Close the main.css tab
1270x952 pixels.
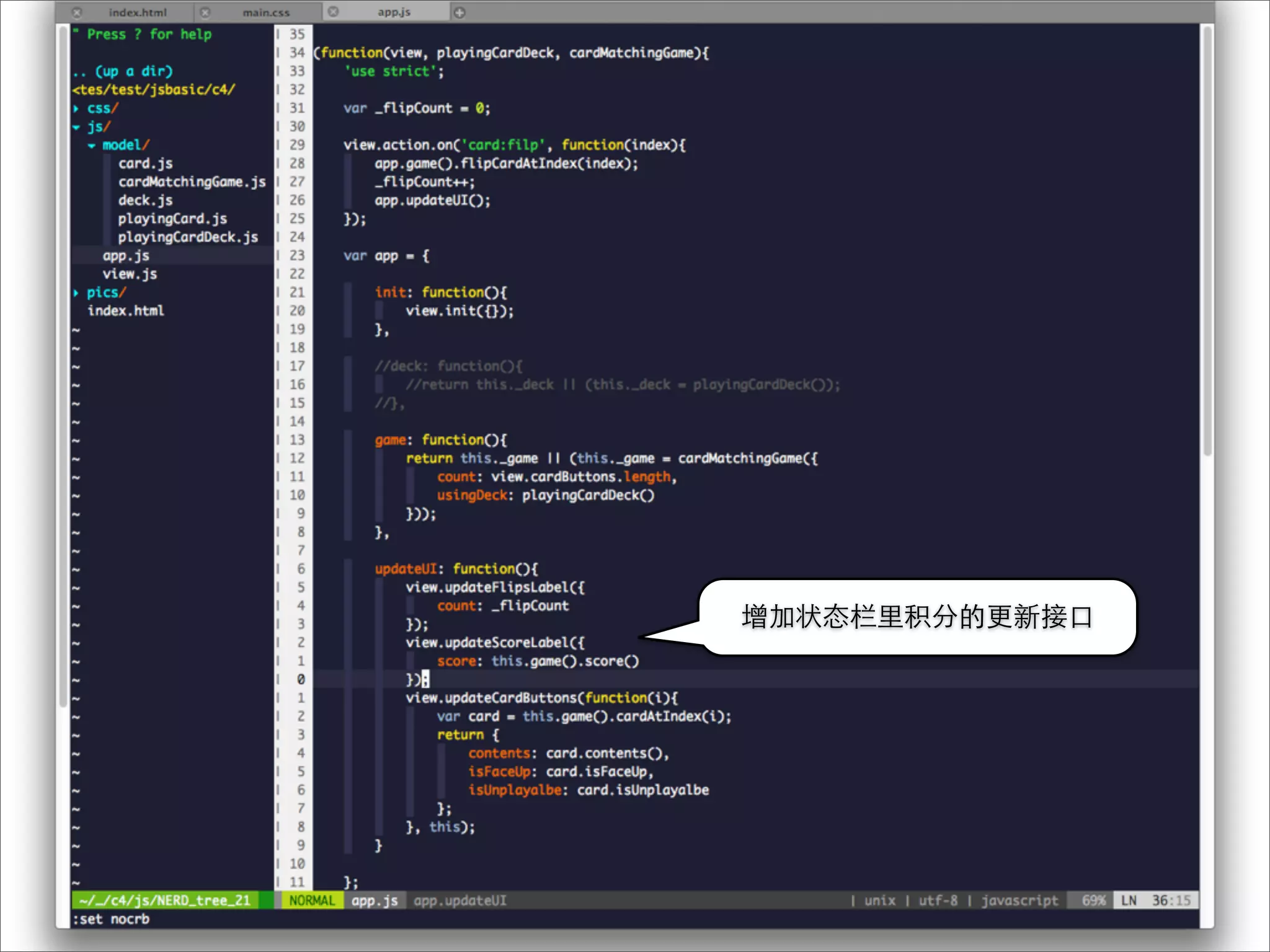click(x=205, y=12)
